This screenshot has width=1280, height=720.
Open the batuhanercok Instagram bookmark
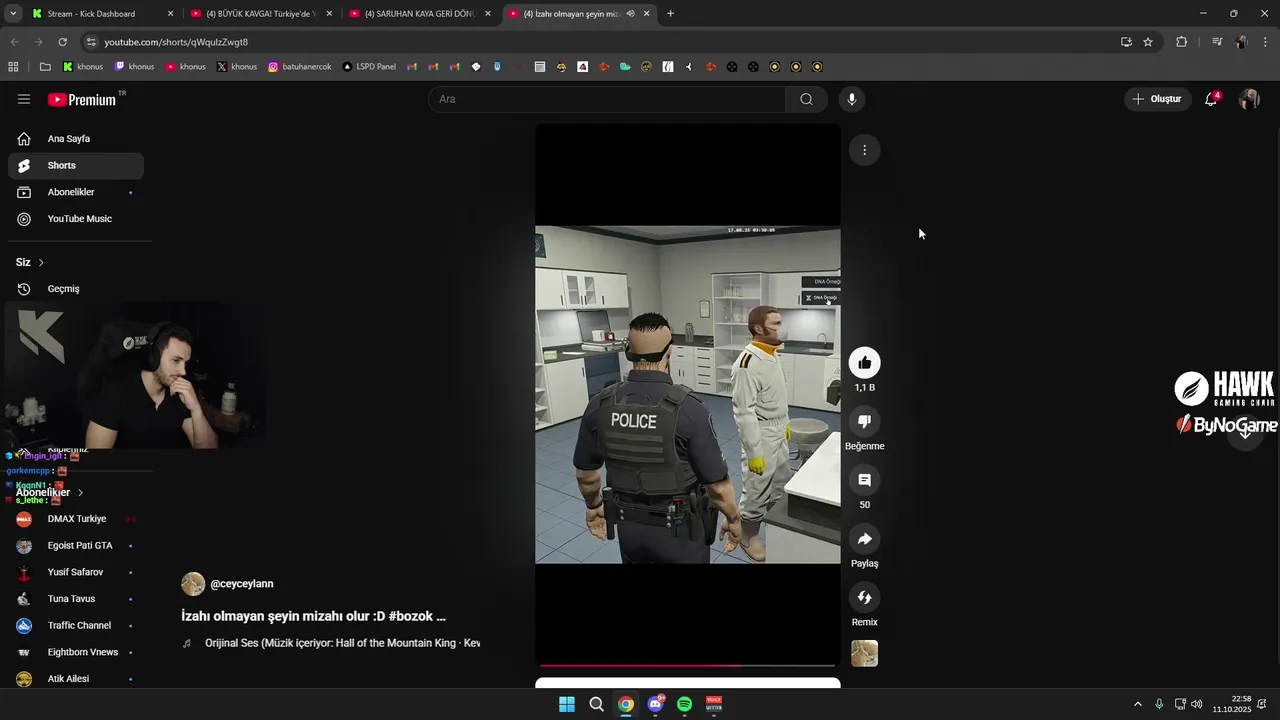coord(299,67)
